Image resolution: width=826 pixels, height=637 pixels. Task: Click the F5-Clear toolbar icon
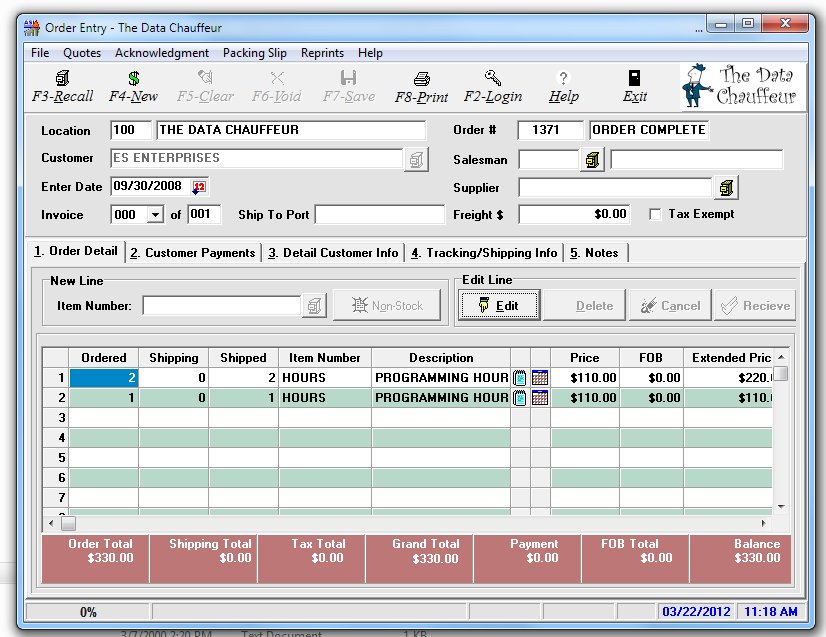pyautogui.click(x=205, y=77)
